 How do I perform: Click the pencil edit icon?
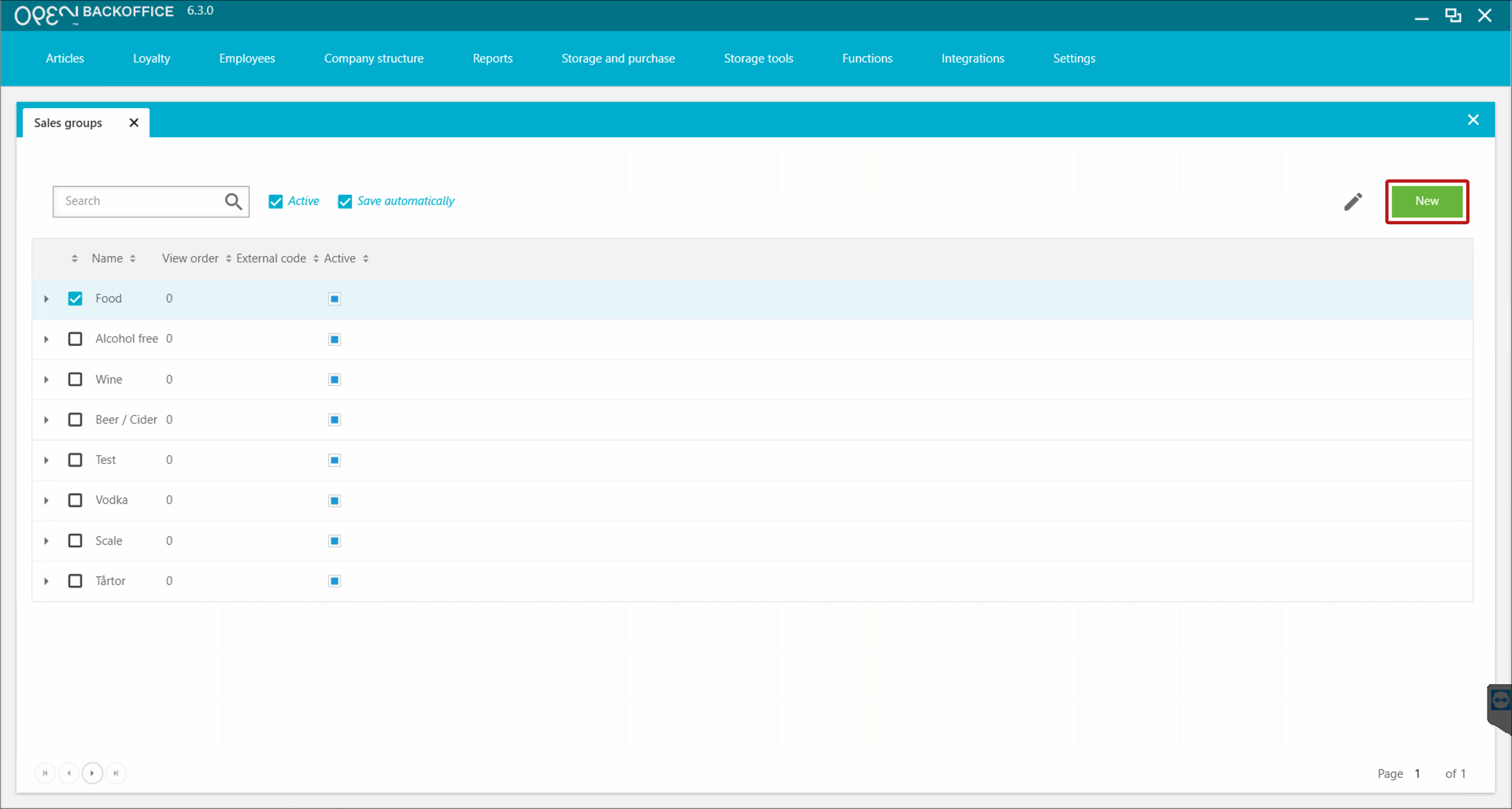[x=1353, y=201]
